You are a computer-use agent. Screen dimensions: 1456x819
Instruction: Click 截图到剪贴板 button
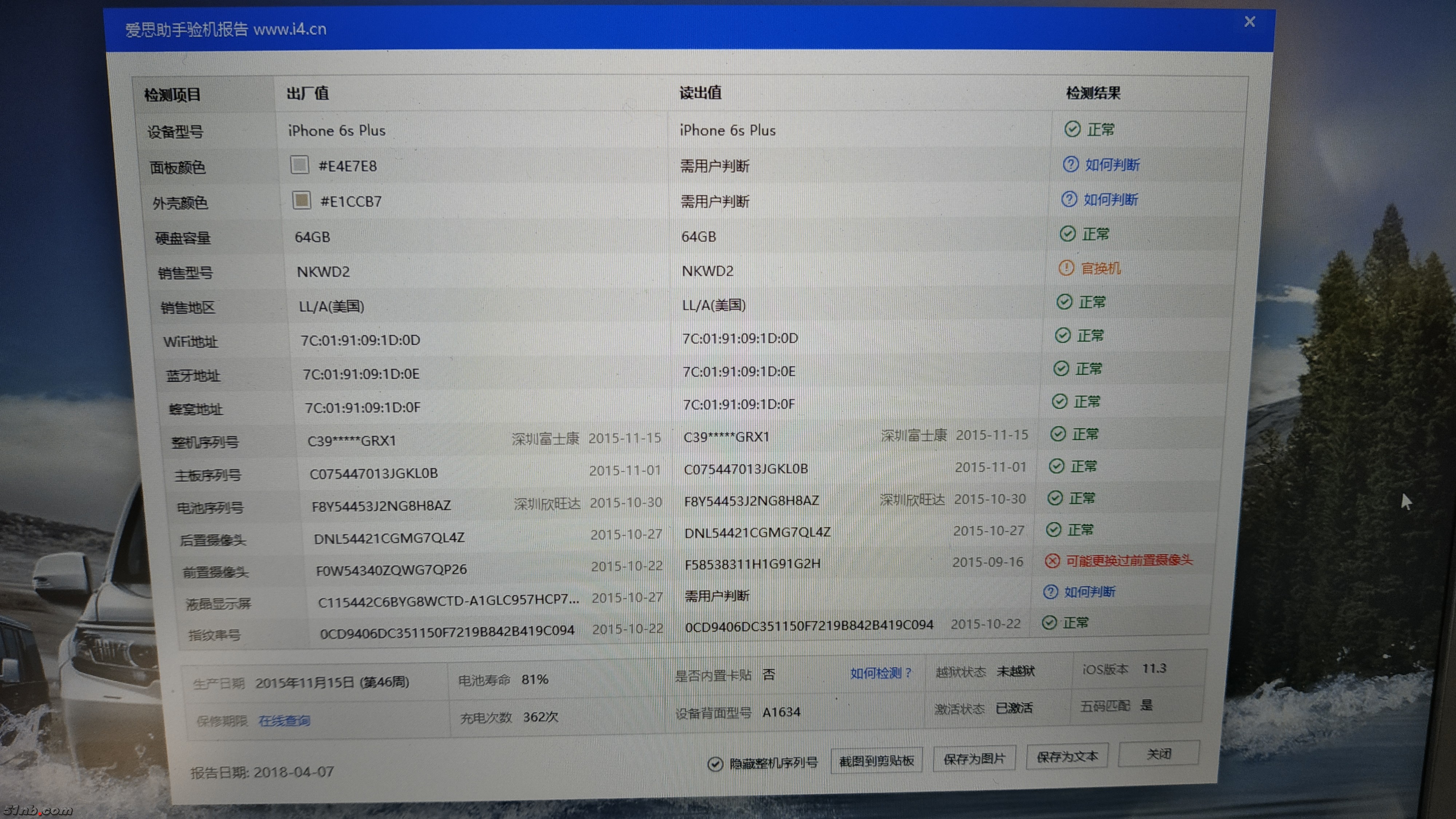[x=877, y=761]
